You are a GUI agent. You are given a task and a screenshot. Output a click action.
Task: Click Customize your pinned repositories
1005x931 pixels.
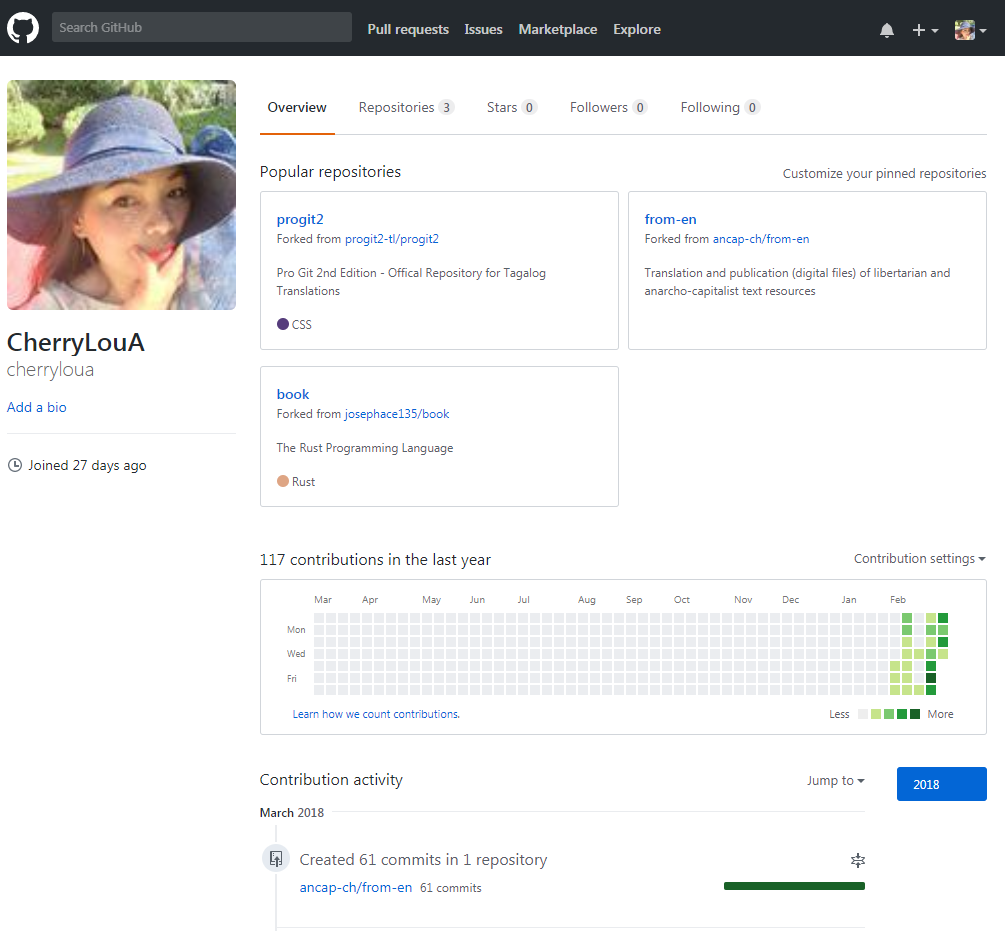coord(885,174)
